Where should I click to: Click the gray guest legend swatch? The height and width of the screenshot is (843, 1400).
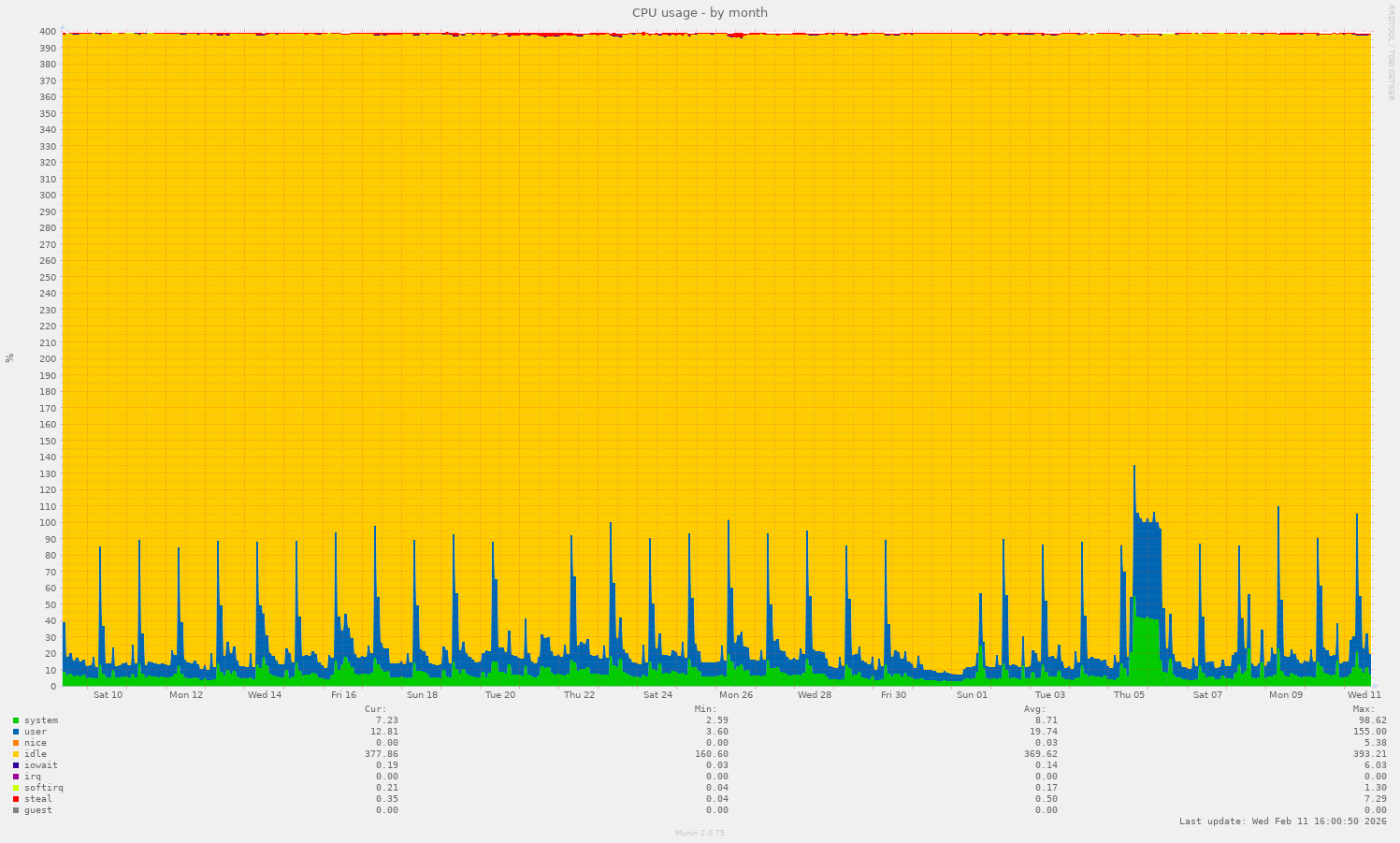[x=14, y=810]
